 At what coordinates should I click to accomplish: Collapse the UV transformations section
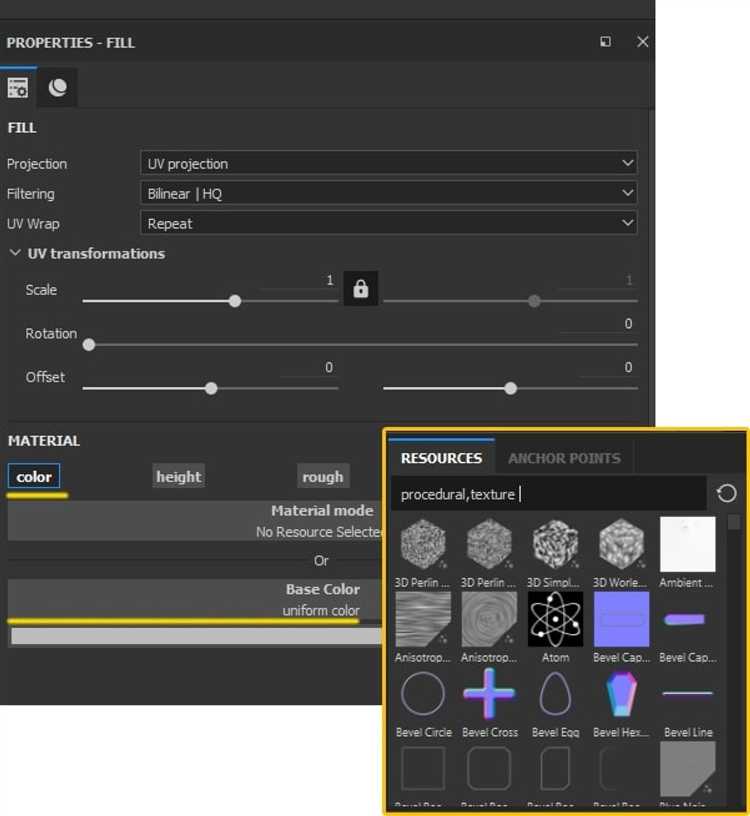pyautogui.click(x=15, y=253)
